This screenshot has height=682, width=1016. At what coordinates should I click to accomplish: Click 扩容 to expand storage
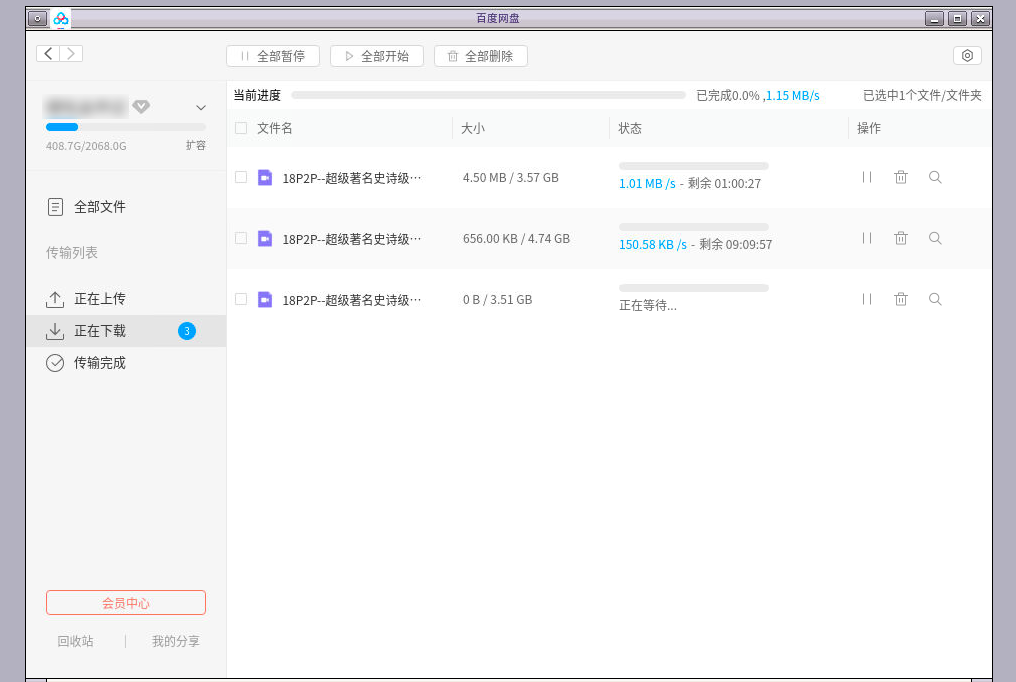(196, 146)
